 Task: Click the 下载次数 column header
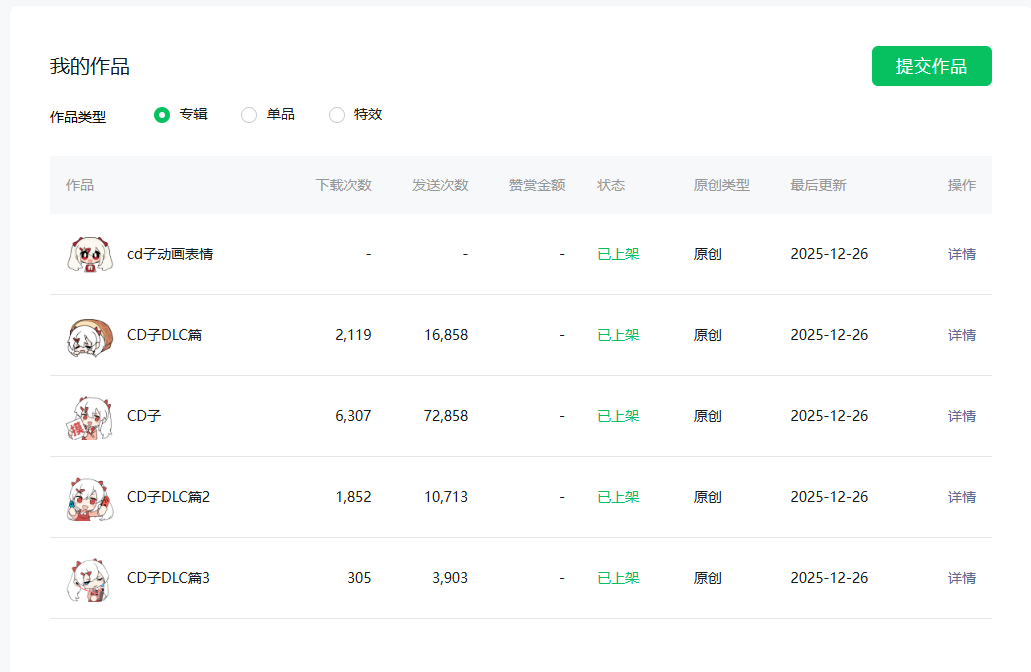pyautogui.click(x=343, y=185)
